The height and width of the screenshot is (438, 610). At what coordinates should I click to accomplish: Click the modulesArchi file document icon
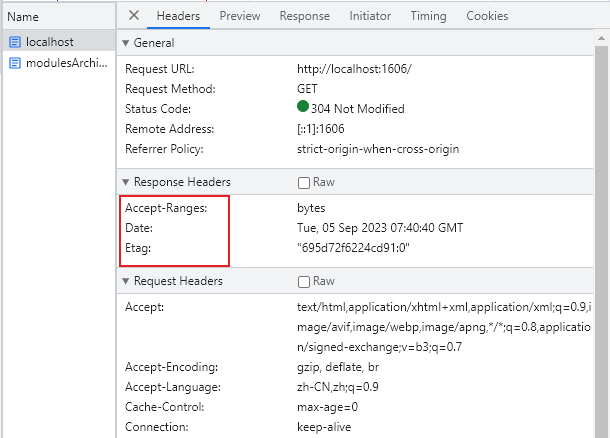14,63
